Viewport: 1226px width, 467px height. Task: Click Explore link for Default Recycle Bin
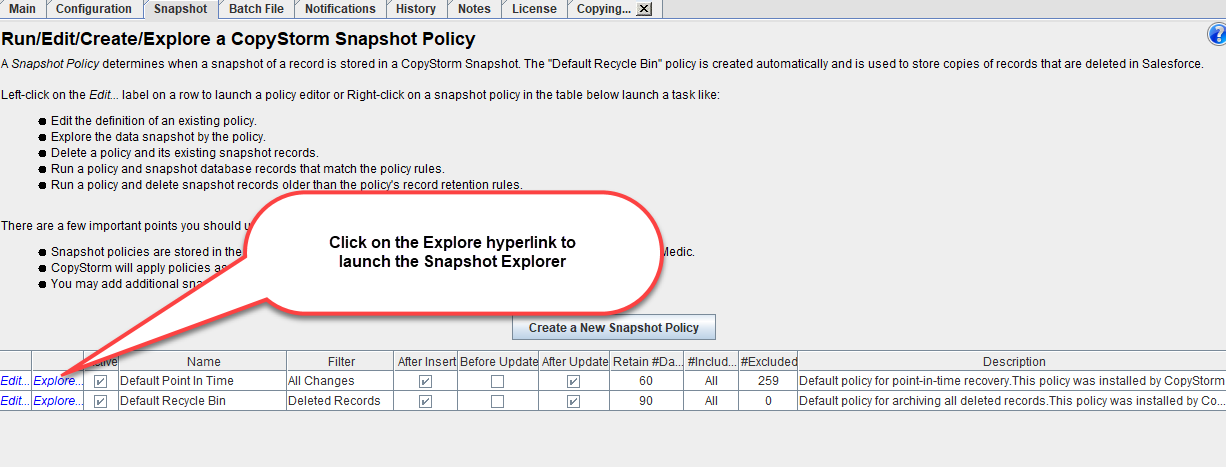tap(58, 401)
